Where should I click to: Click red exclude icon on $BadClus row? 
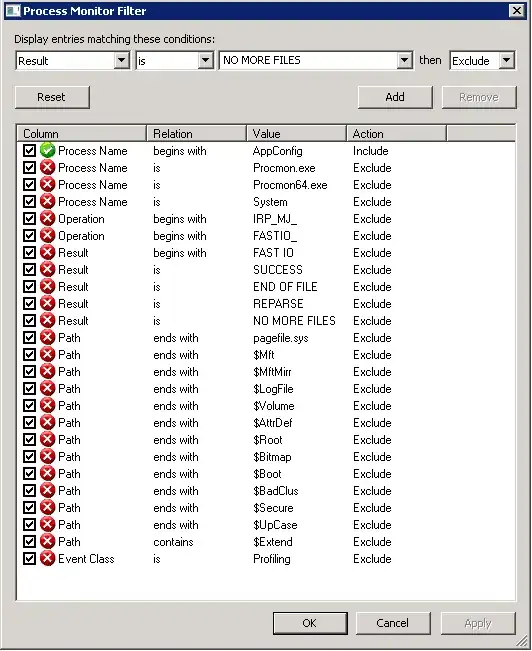coord(48,491)
